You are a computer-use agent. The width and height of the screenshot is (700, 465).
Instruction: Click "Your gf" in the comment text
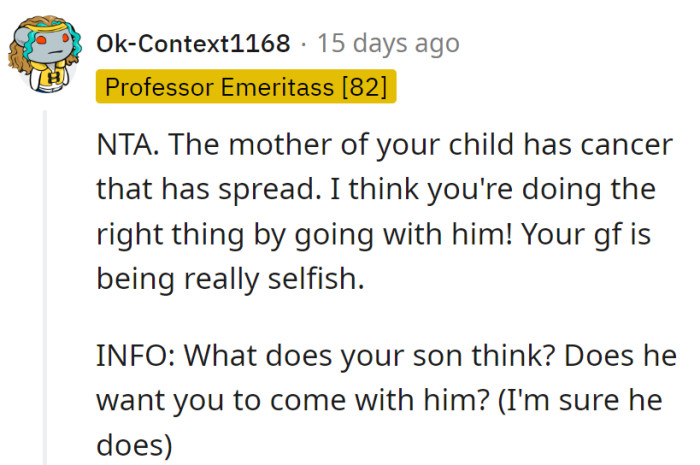click(x=610, y=234)
